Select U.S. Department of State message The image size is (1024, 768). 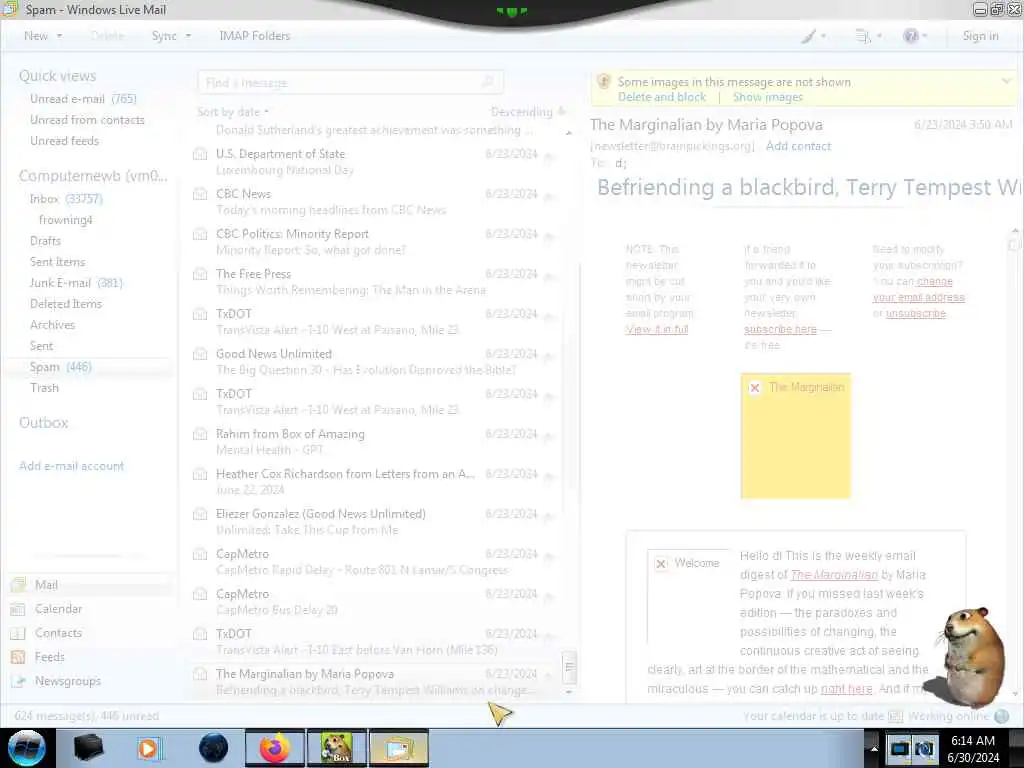coord(372,161)
